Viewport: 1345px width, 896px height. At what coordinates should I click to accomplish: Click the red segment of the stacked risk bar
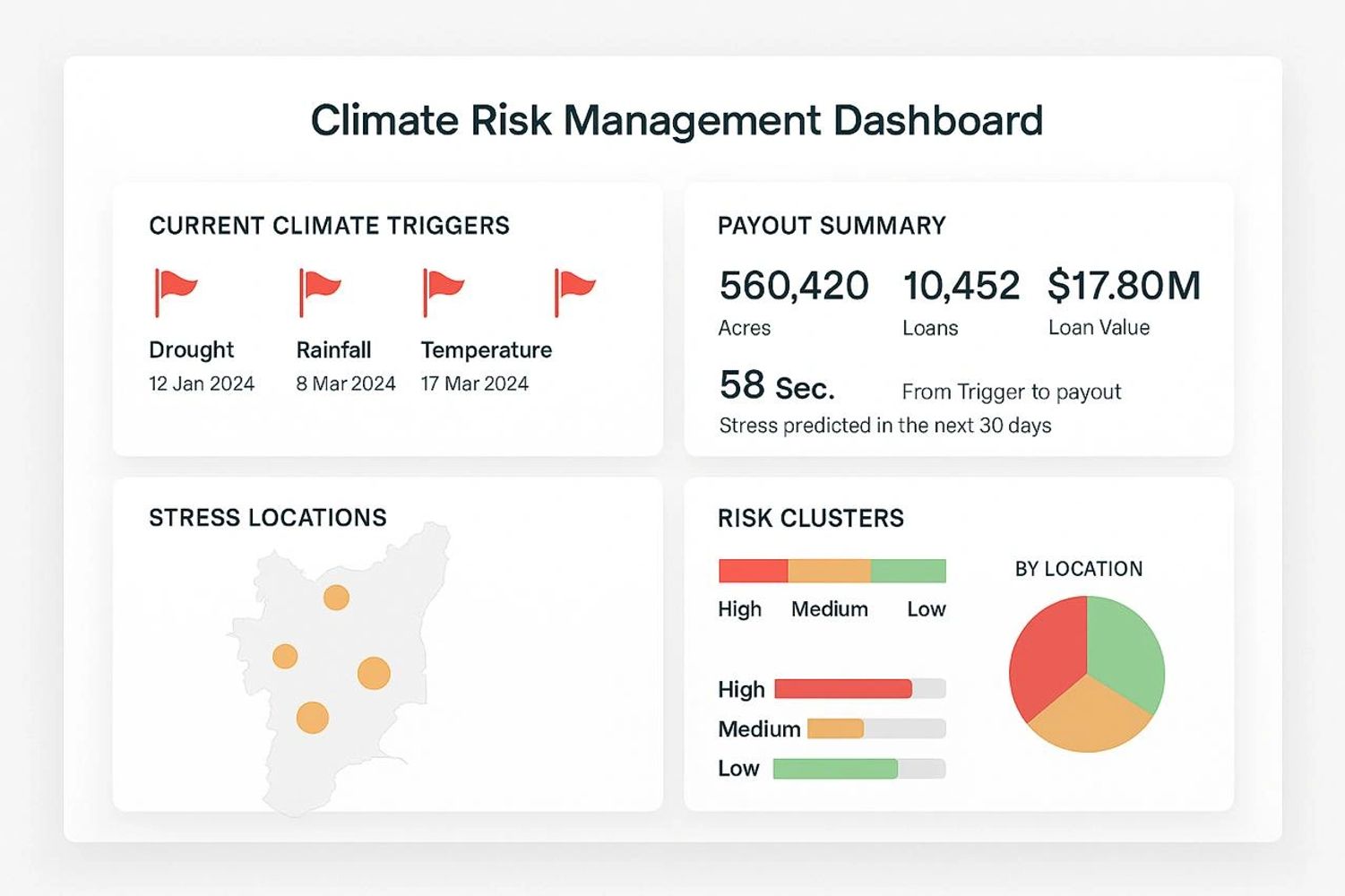coord(753,571)
